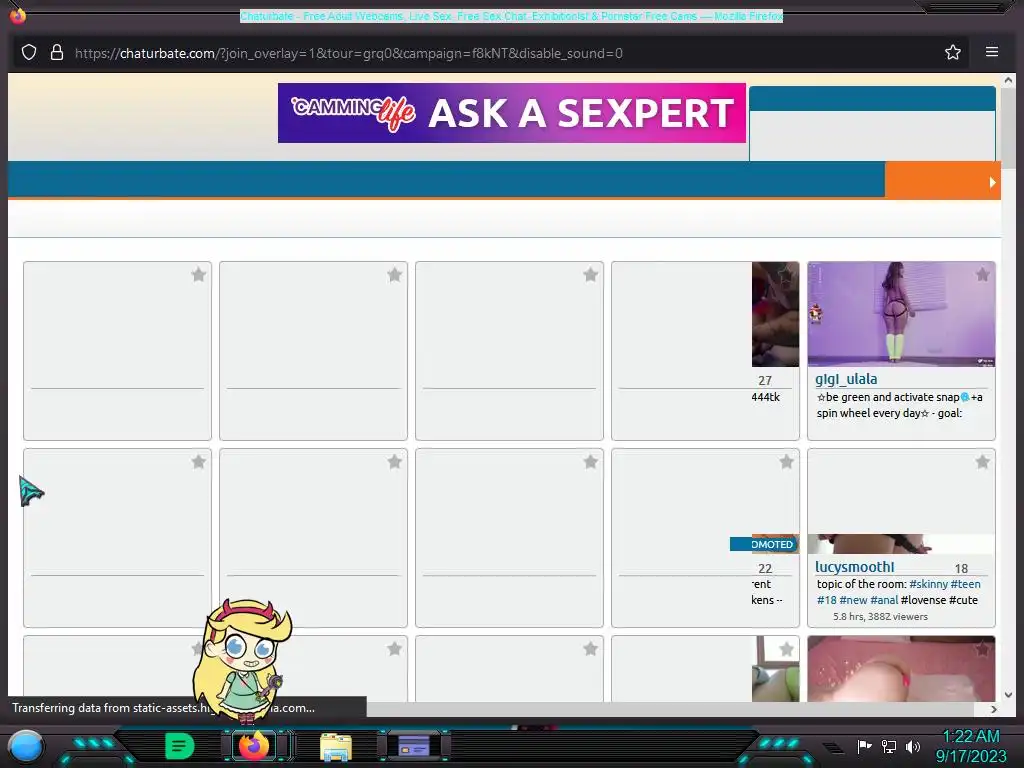Click the vertical scrollbar up arrow
Viewport: 1024px width, 768px height.
[x=1008, y=81]
